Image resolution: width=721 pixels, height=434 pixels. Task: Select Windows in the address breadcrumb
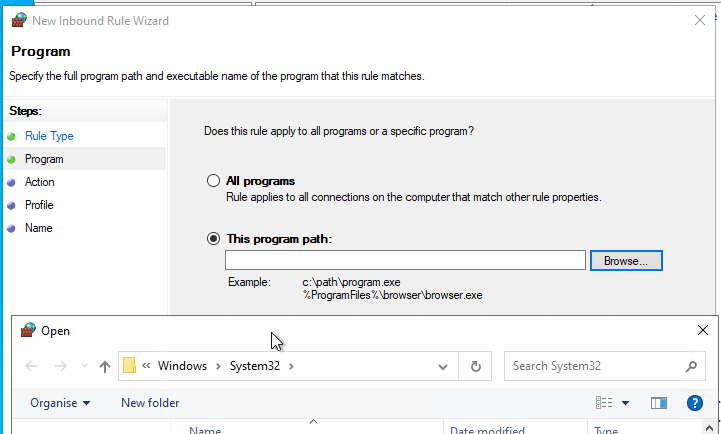182,366
